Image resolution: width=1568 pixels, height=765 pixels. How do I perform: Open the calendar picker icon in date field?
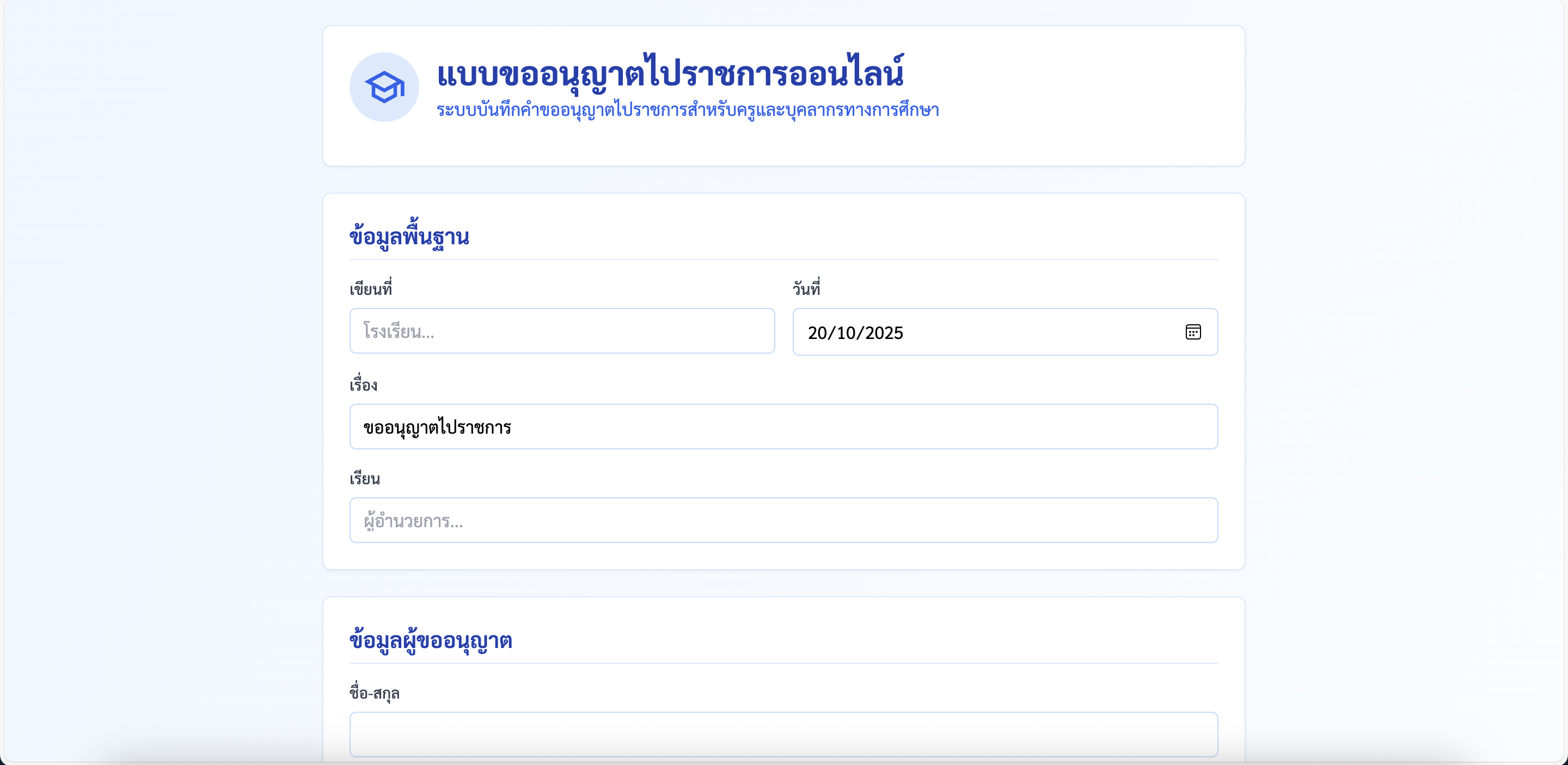tap(1193, 332)
